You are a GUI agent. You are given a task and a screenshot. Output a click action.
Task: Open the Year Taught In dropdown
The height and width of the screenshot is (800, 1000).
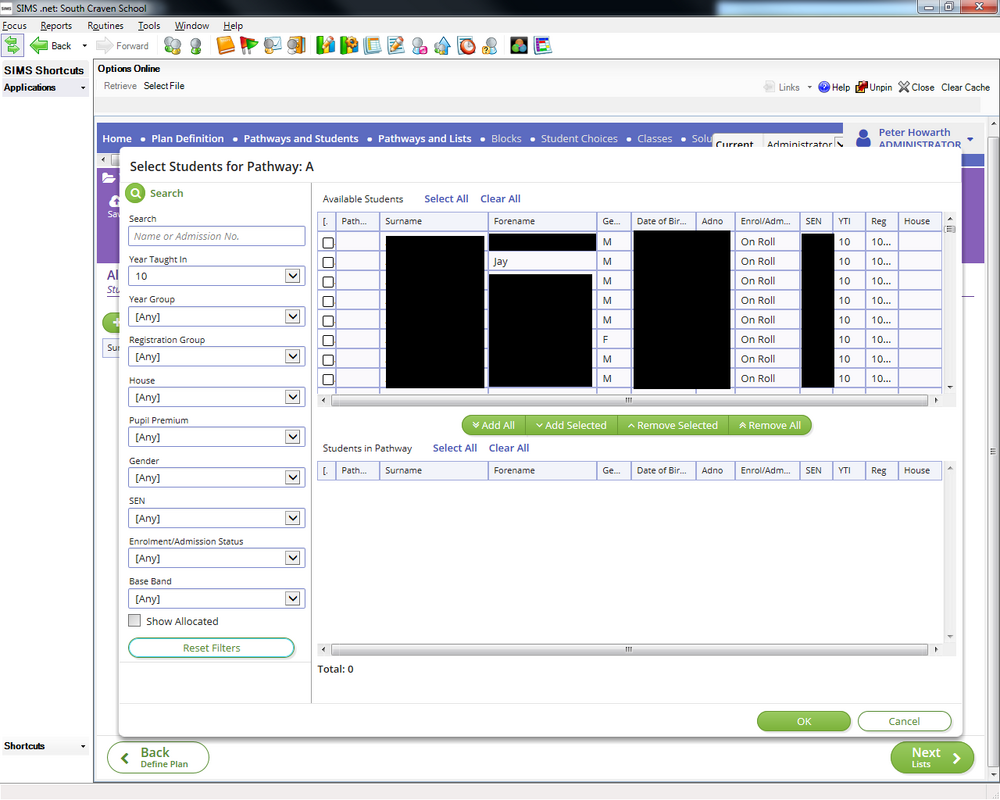(293, 276)
